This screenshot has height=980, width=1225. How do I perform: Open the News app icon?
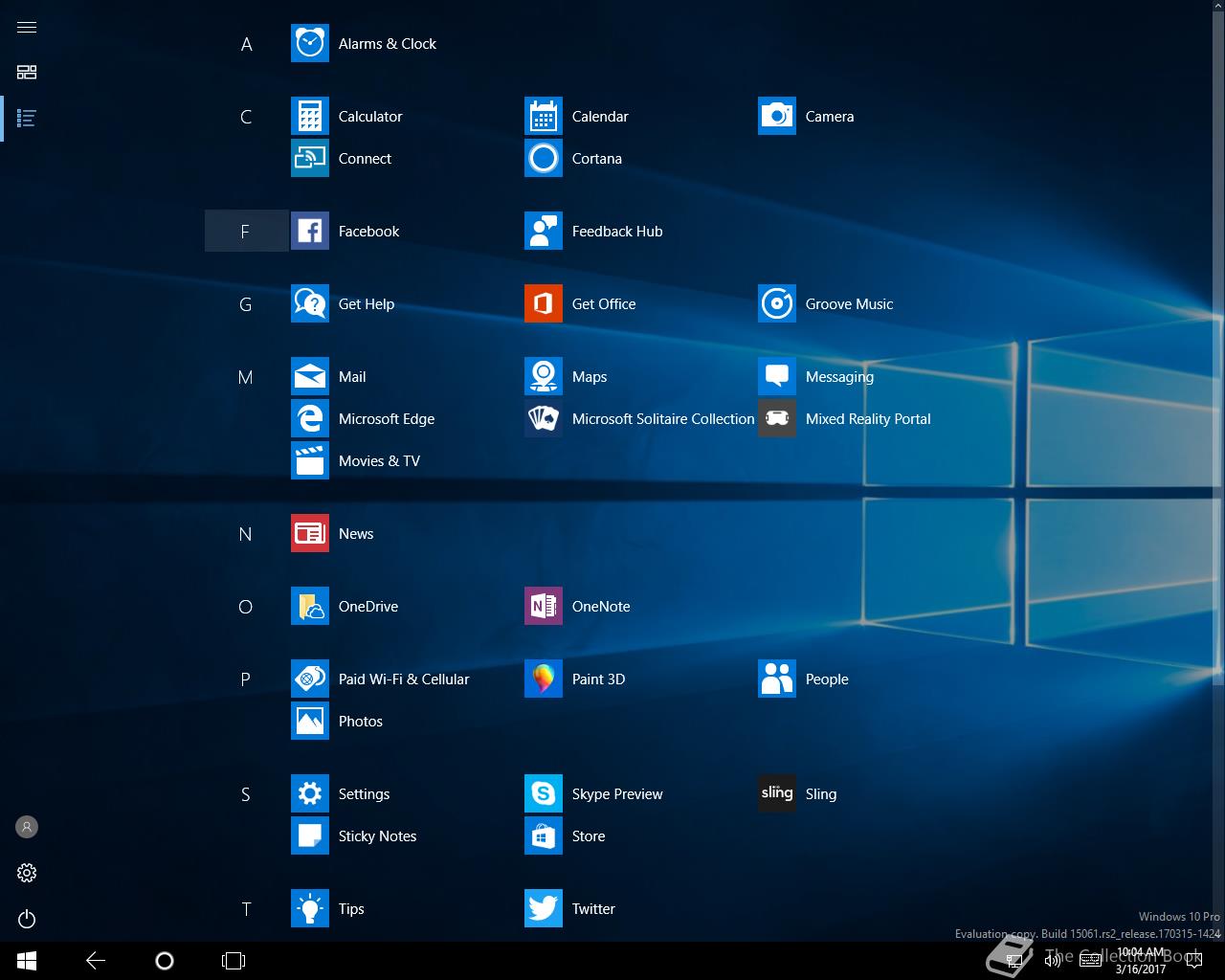(310, 534)
